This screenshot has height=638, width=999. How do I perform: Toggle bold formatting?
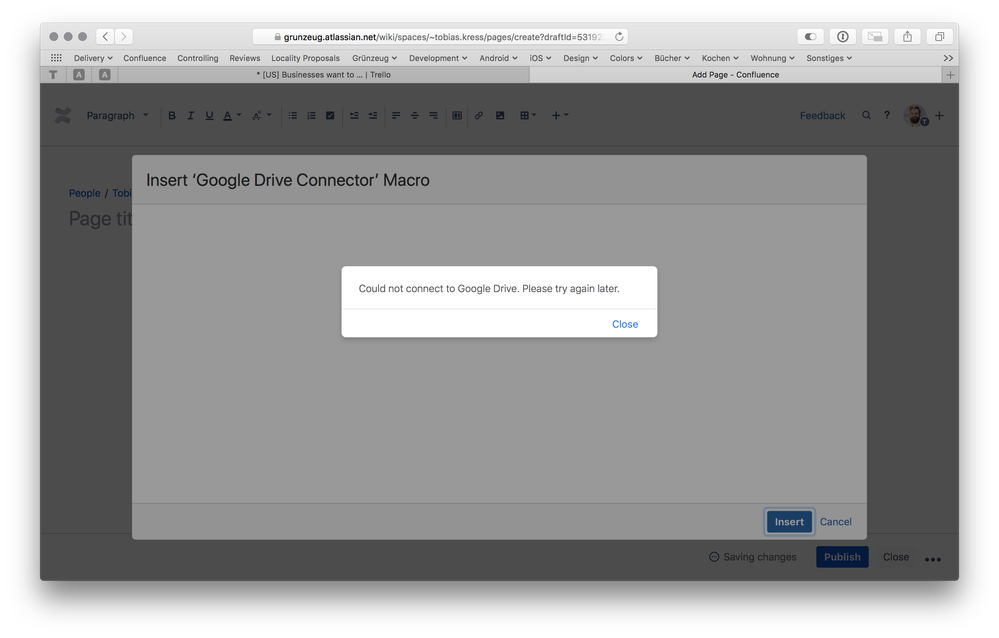[171, 115]
